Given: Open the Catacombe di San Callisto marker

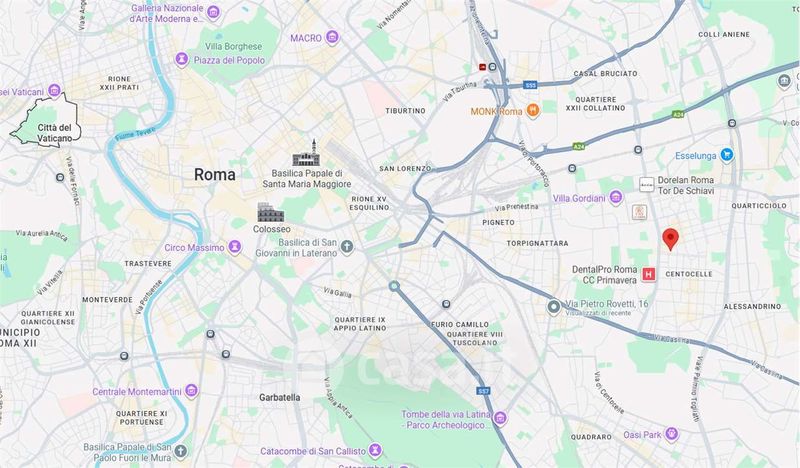Looking at the screenshot, I should coord(376,451).
